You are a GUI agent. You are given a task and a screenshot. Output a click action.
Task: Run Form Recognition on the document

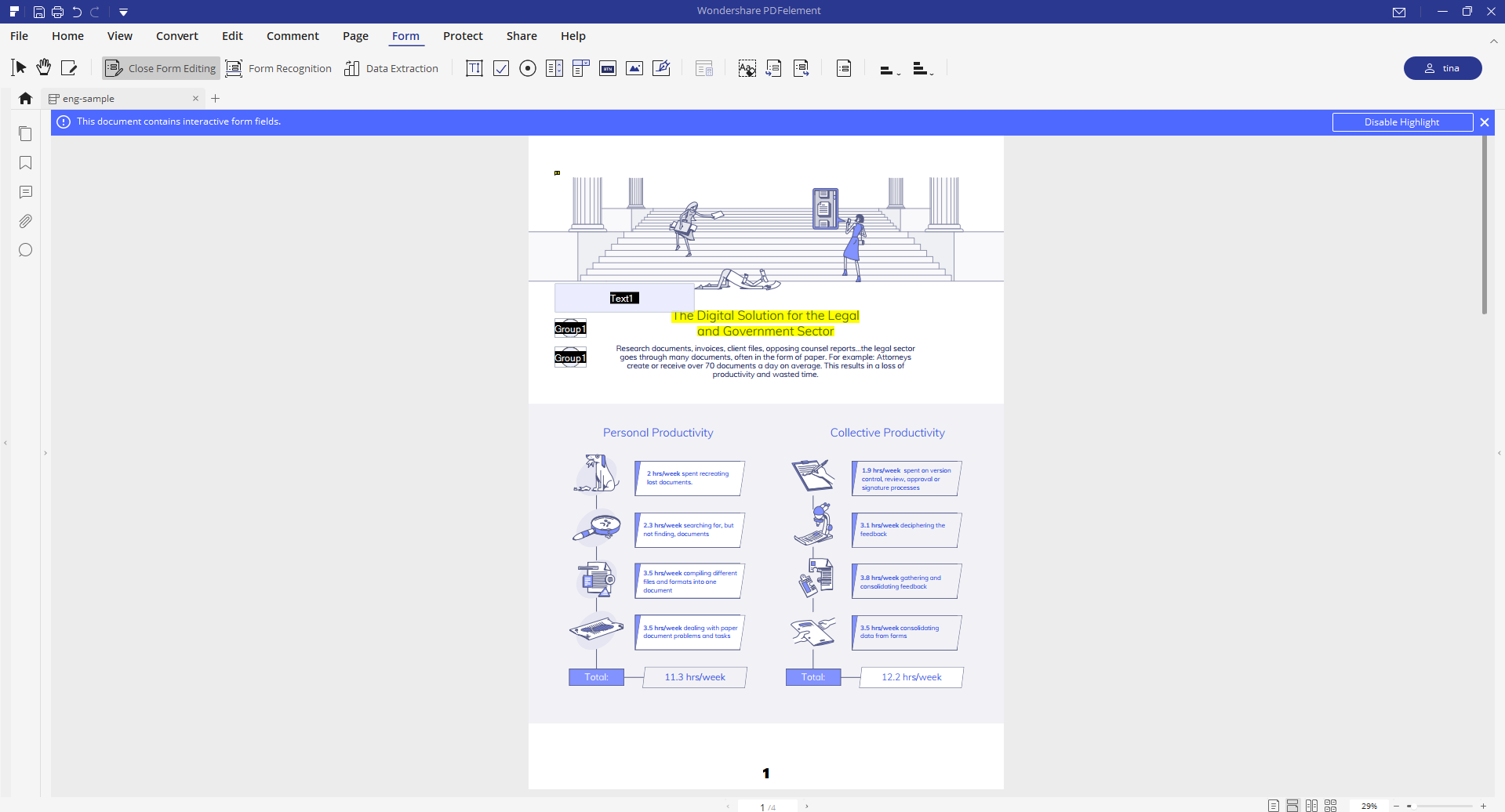point(278,68)
